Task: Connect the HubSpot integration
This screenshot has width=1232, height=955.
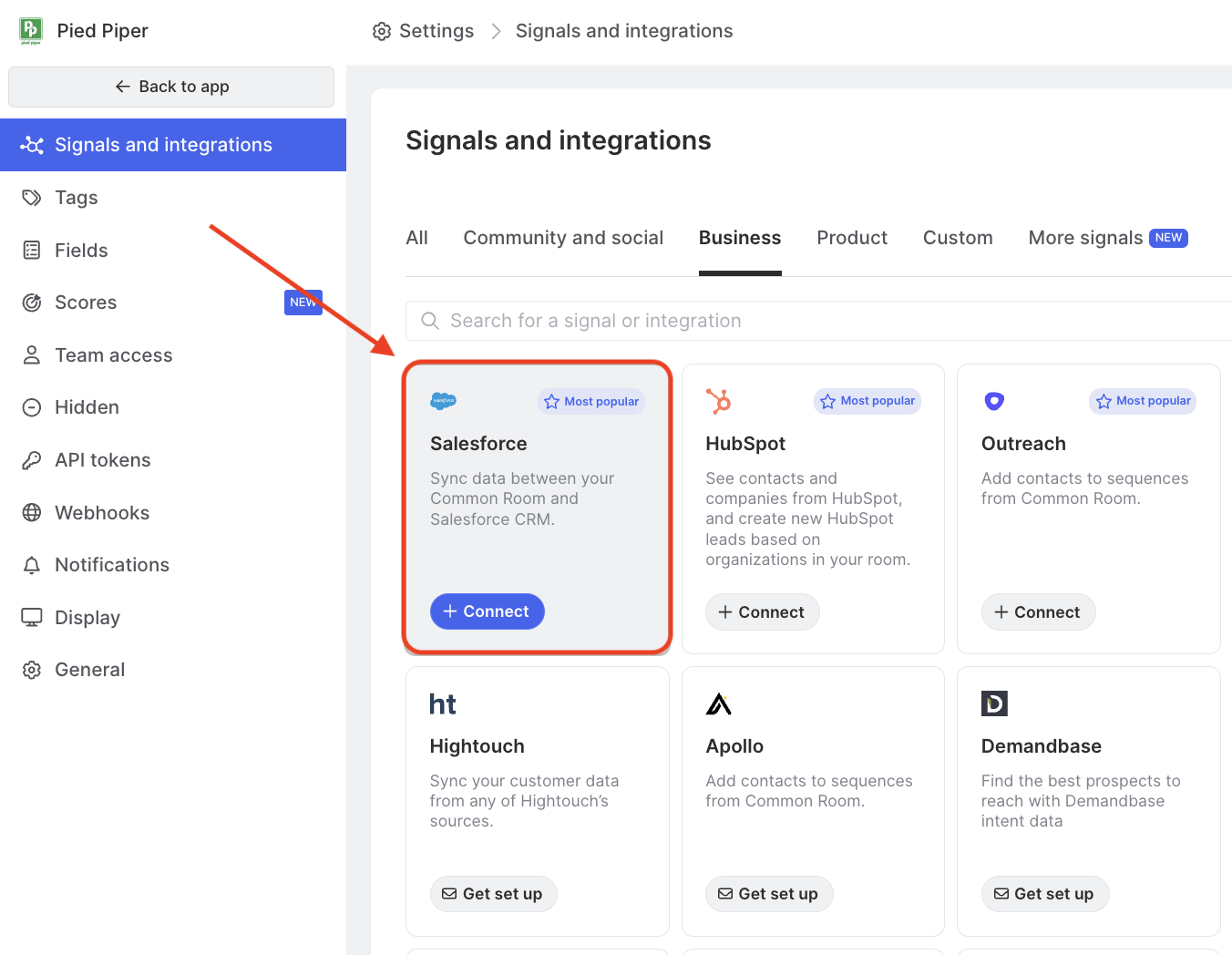Action: point(763,612)
